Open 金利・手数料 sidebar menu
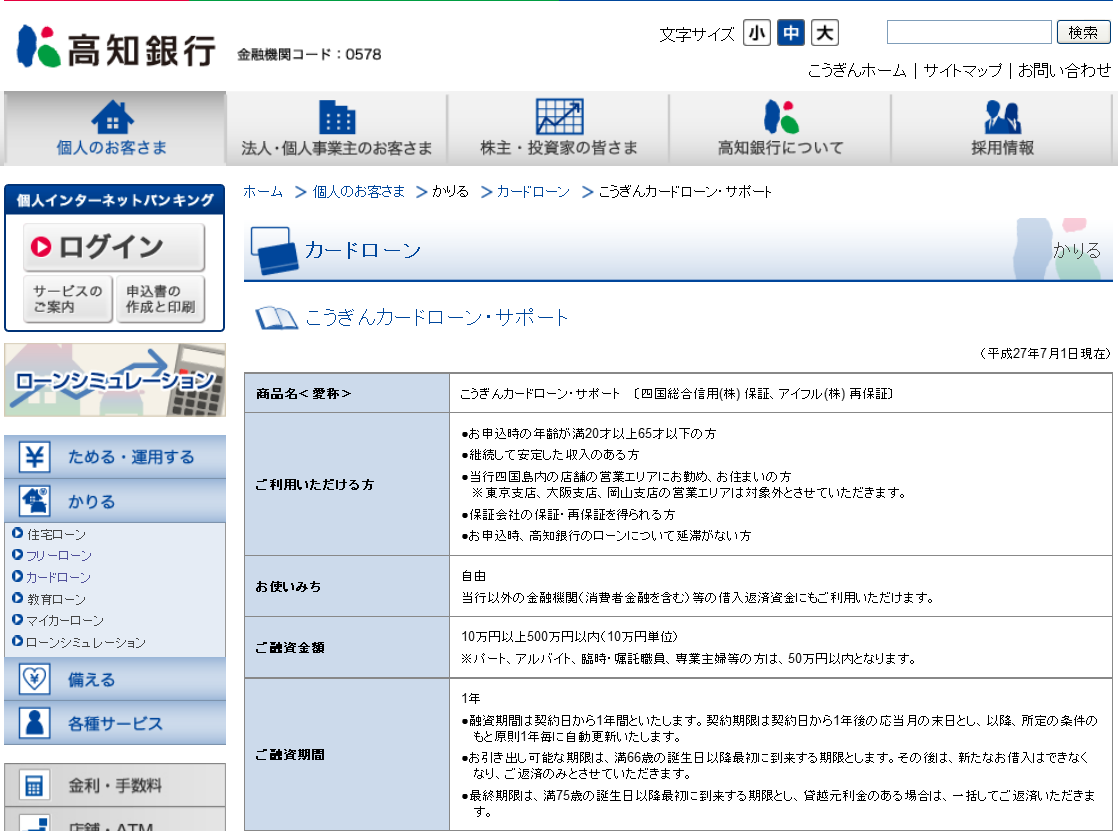 coord(115,785)
